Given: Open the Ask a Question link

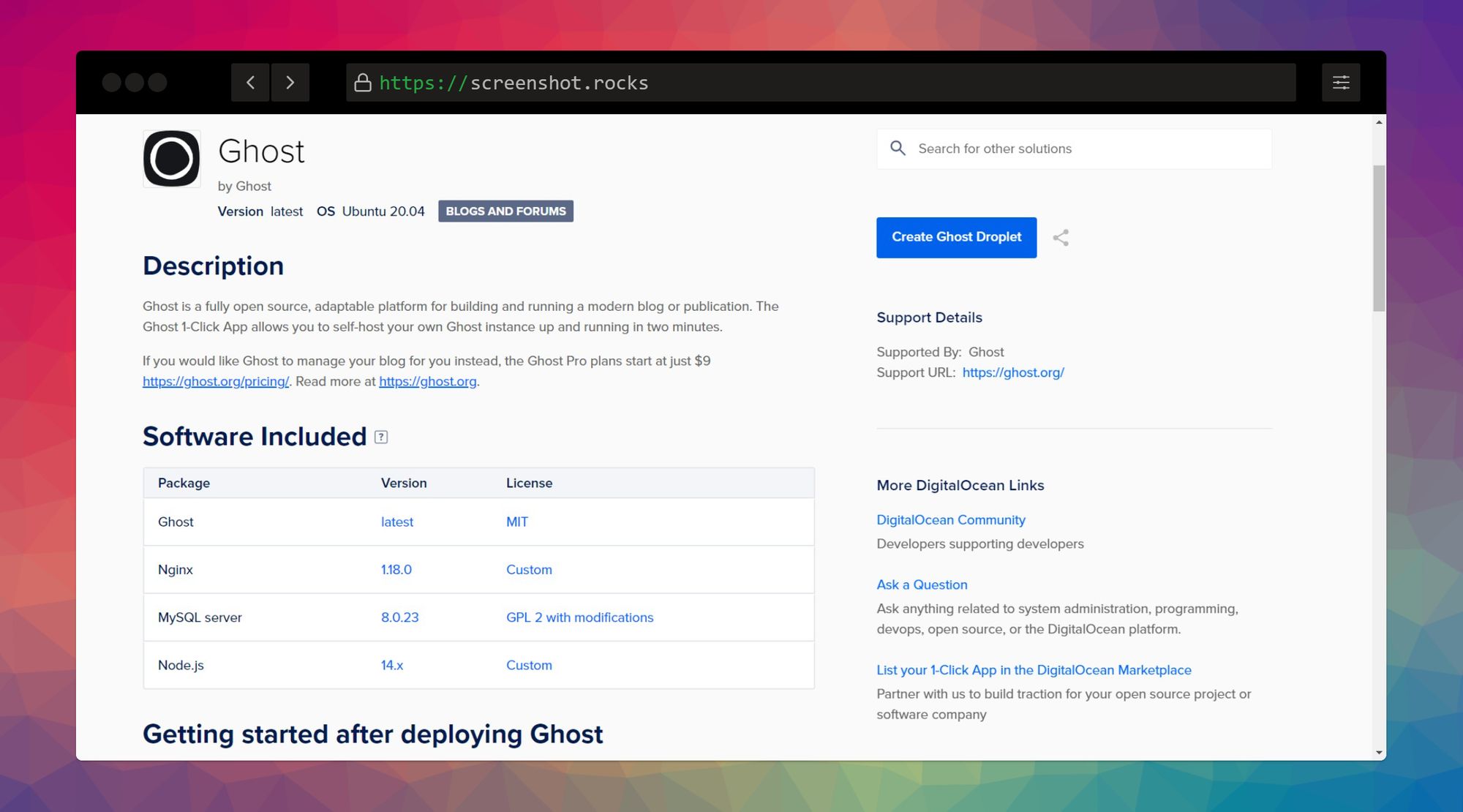Looking at the screenshot, I should 922,584.
